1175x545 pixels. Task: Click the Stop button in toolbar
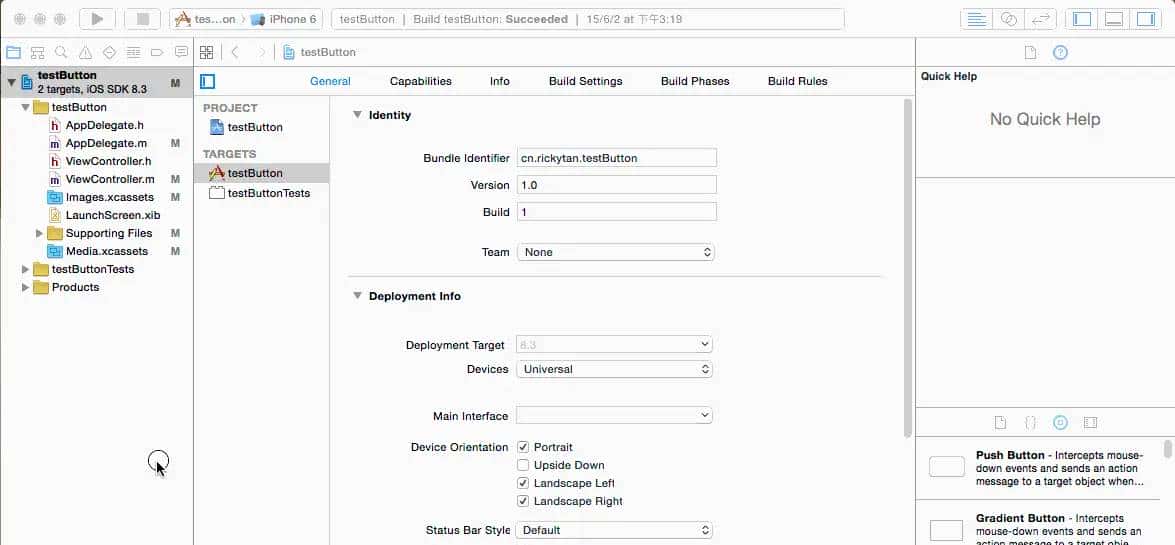point(143,19)
